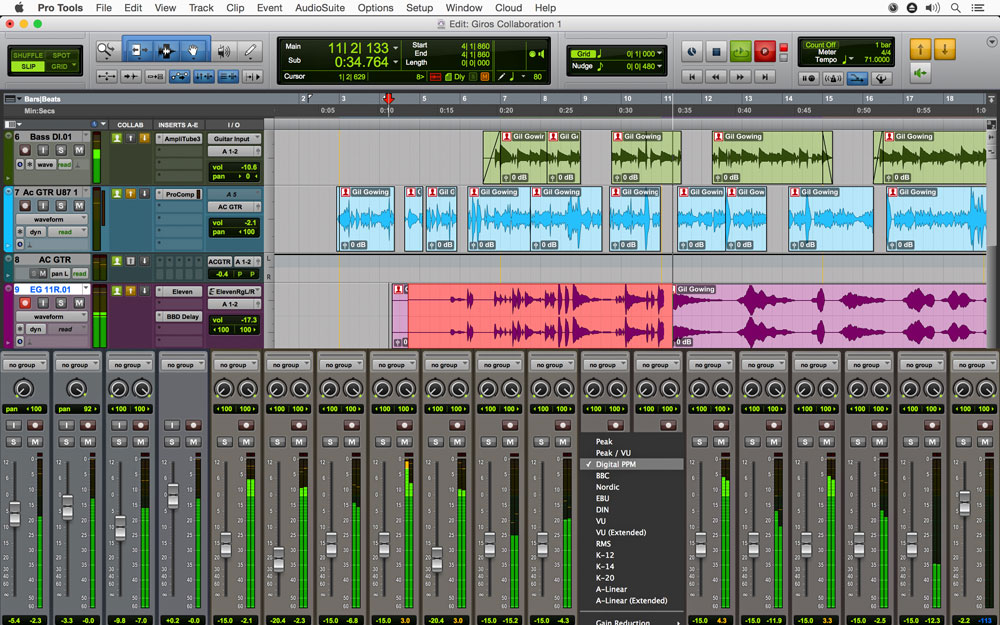Select the Selector tool with waveform icon
Viewport: 1000px width, 625px height.
click(x=166, y=50)
